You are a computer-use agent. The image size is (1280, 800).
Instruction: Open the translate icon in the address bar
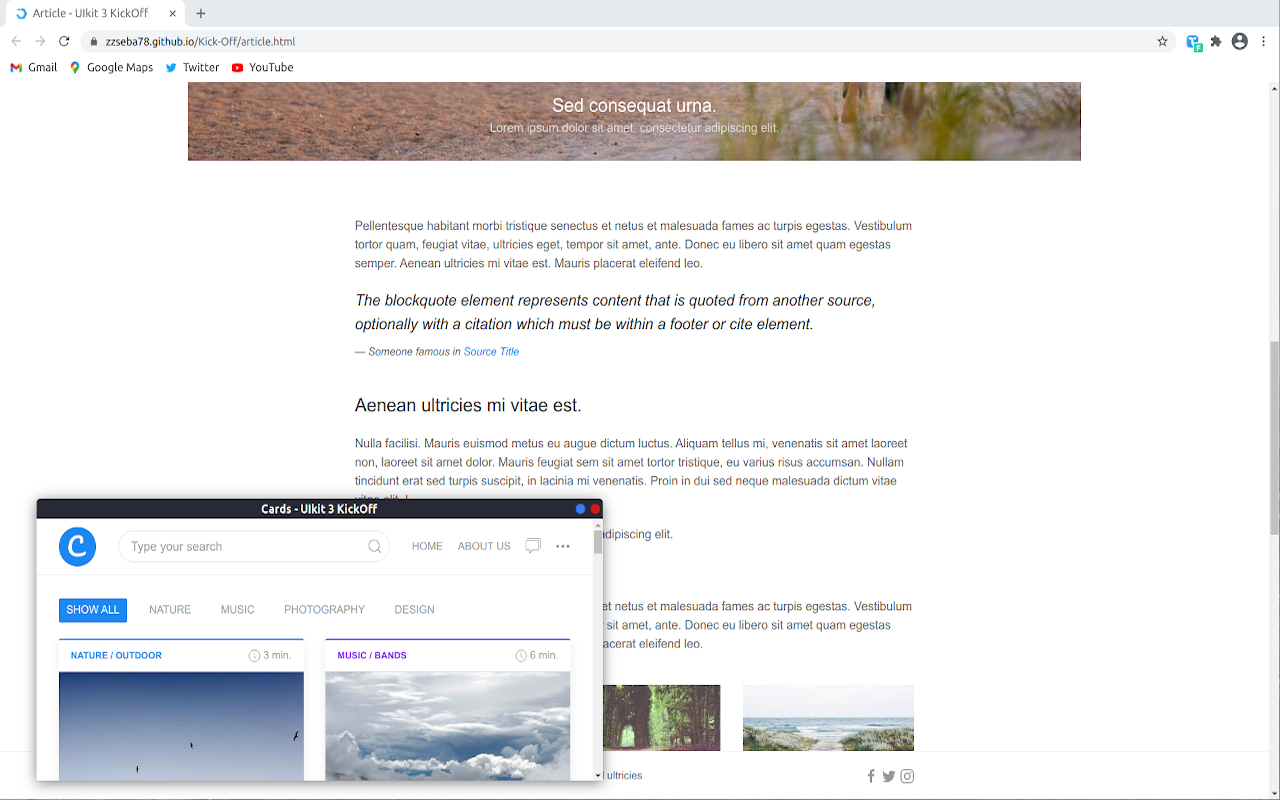point(1192,41)
